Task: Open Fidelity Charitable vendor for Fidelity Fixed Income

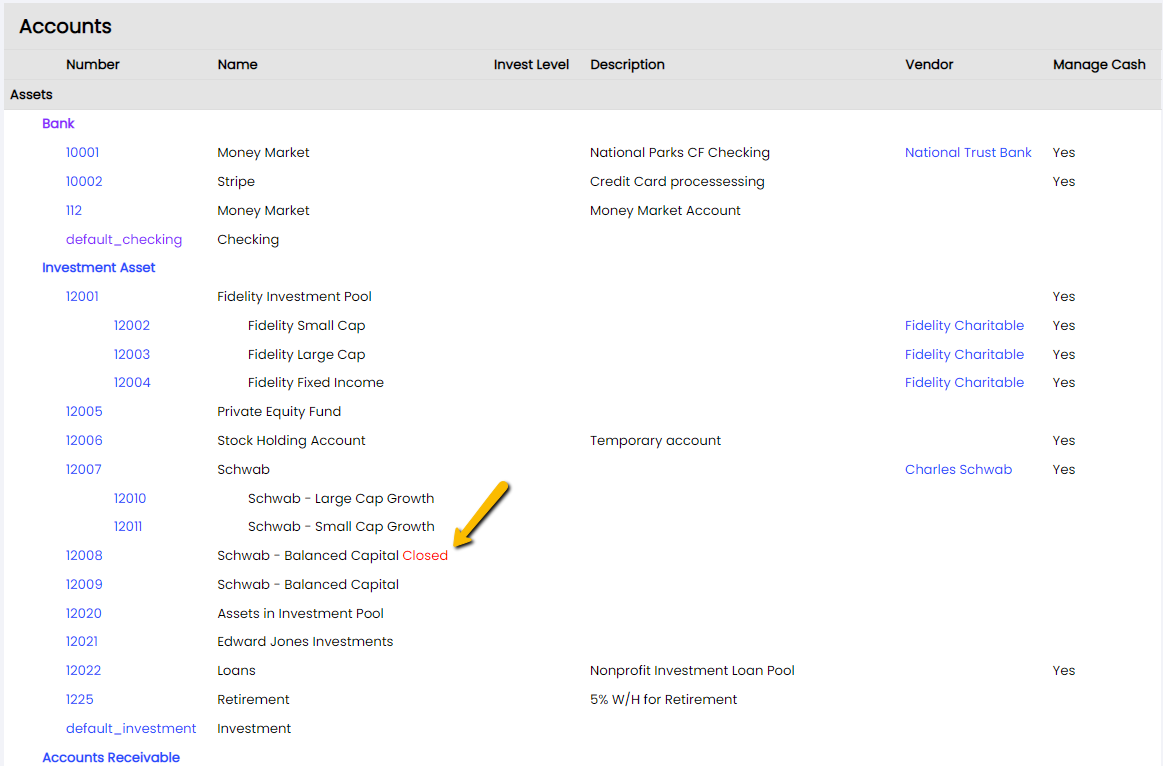Action: point(964,382)
